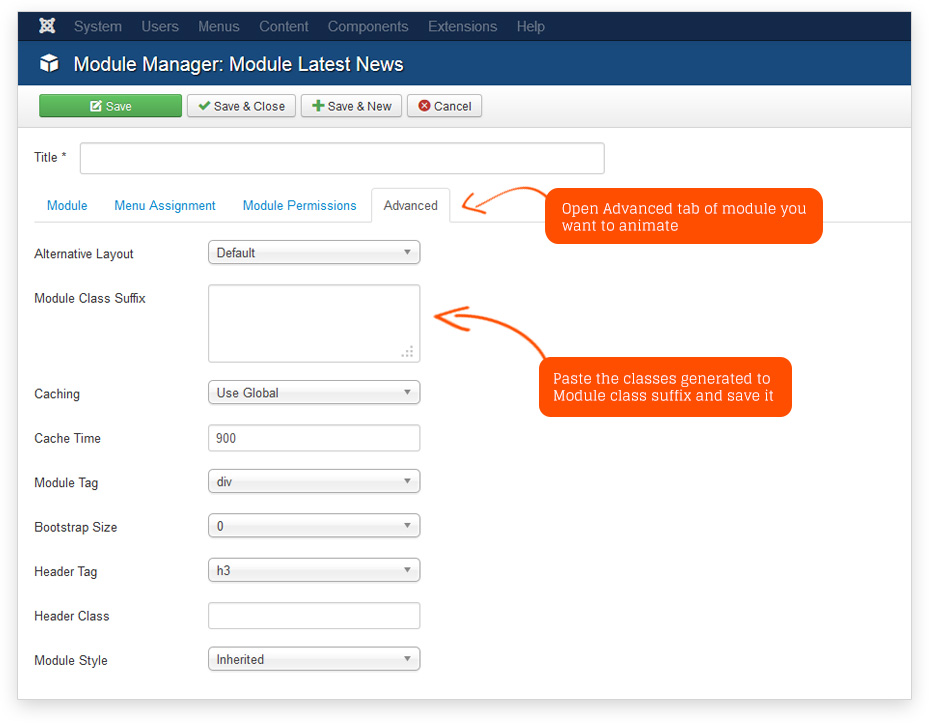
Task: Open the Extensions menu
Action: (462, 26)
